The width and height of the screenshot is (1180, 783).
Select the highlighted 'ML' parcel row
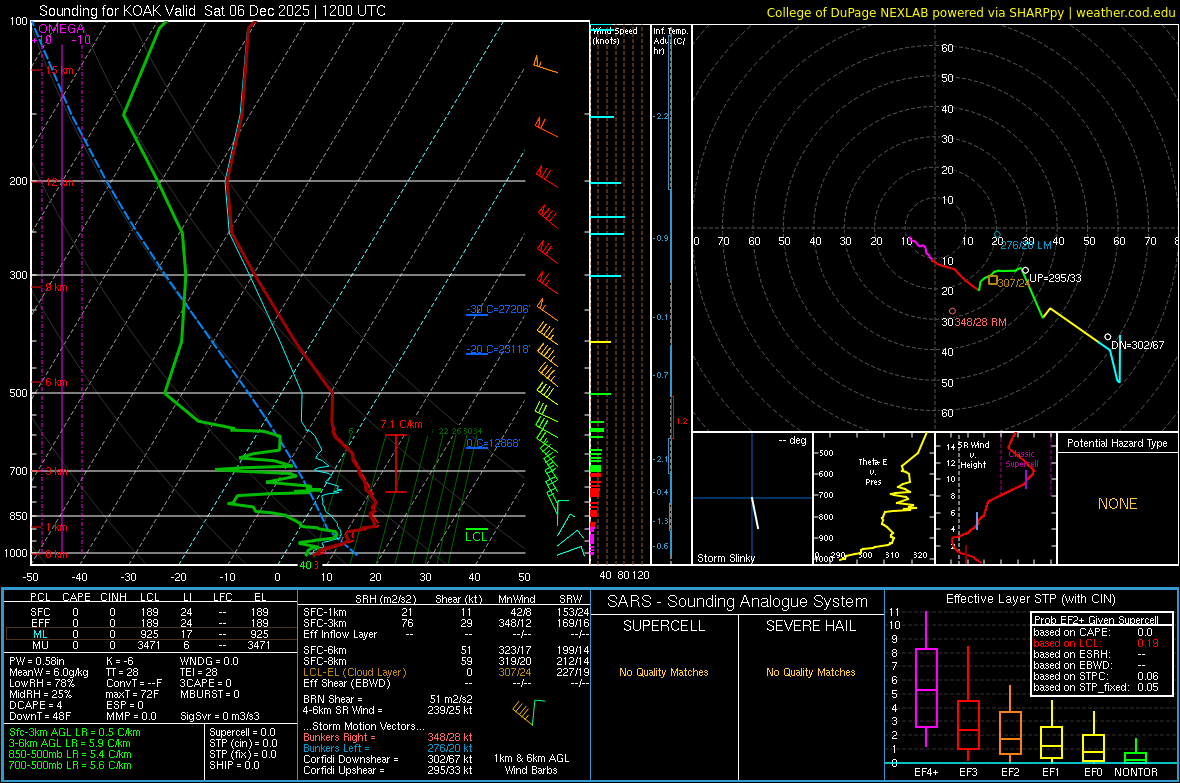pyautogui.click(x=150, y=634)
